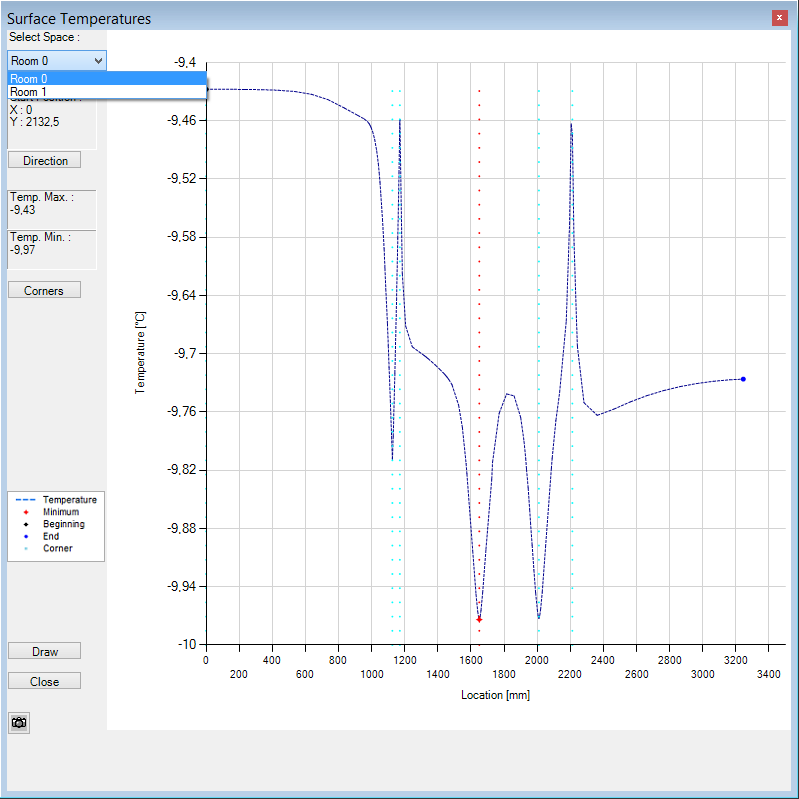Click the Draw button
This screenshot has height=799, width=799.
(45, 651)
